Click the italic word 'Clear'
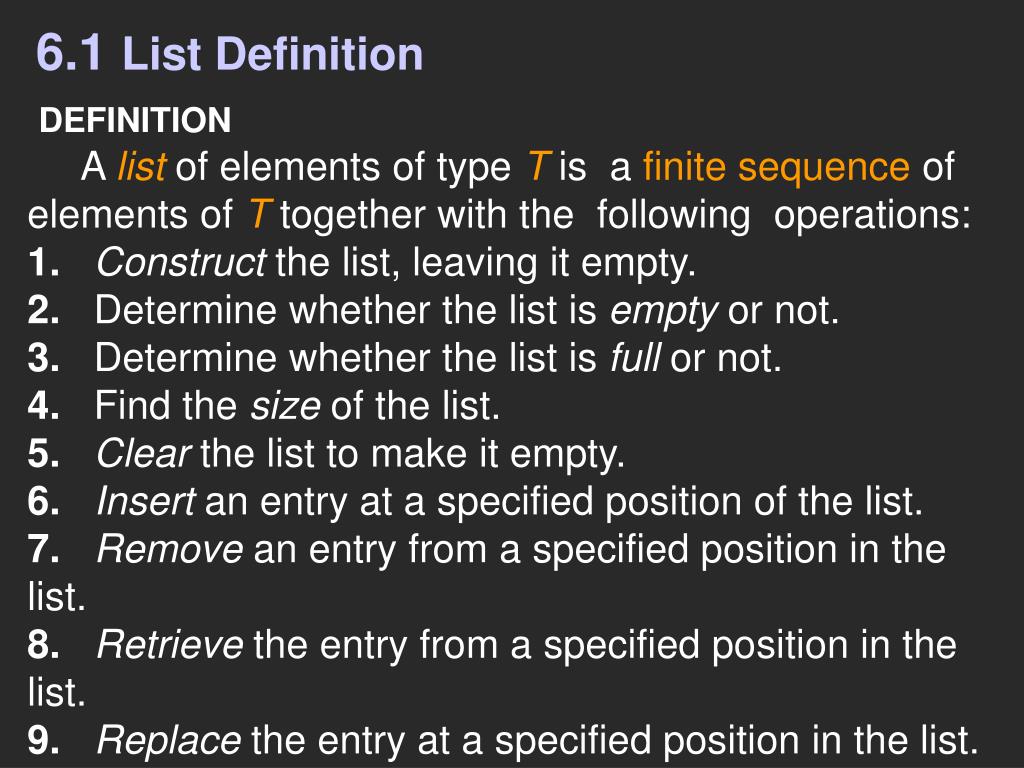 click(144, 453)
